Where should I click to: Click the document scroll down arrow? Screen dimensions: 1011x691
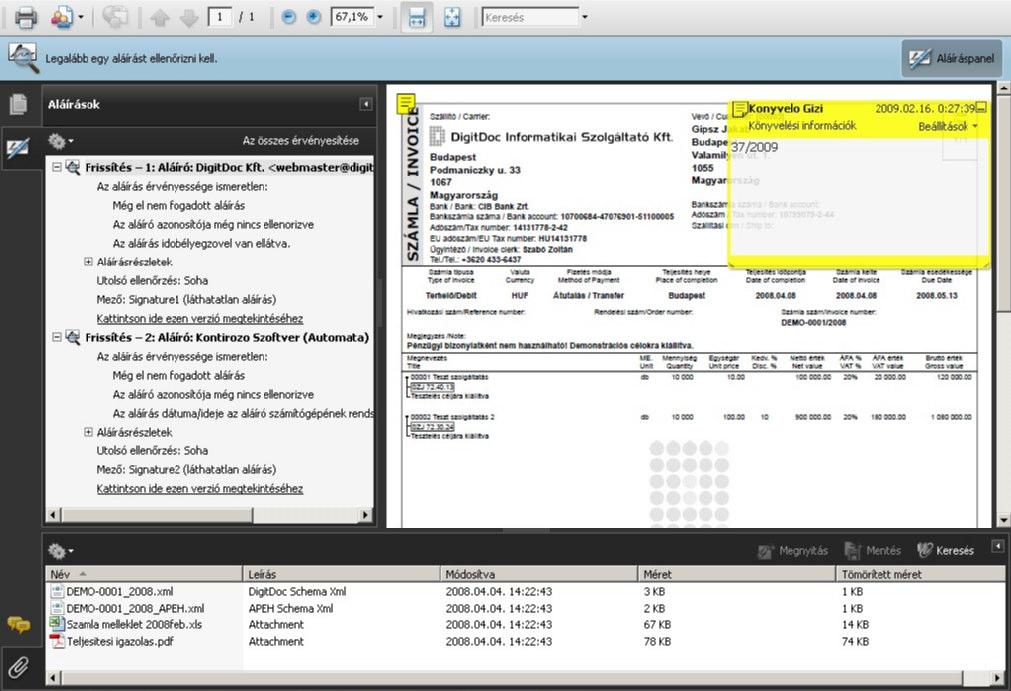point(1004,520)
